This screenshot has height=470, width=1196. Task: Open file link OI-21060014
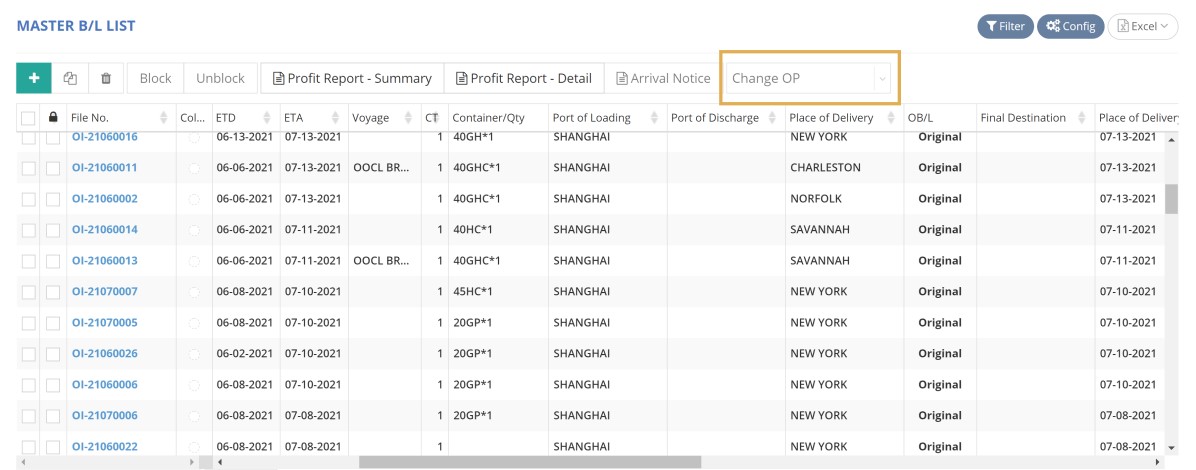pos(105,230)
